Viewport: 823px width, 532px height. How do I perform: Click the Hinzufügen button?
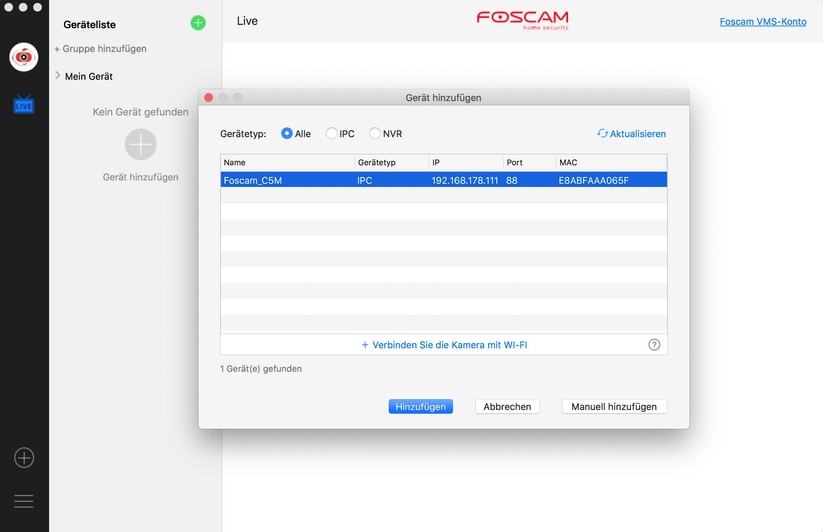(x=420, y=407)
